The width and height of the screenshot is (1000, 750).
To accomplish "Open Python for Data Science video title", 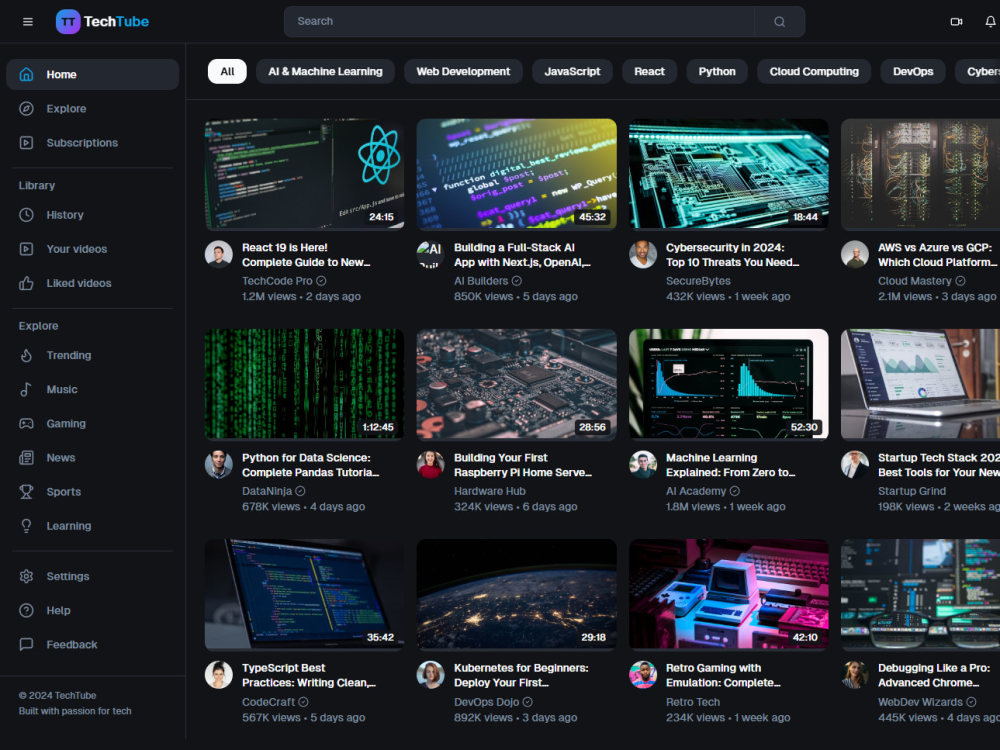I will point(311,465).
